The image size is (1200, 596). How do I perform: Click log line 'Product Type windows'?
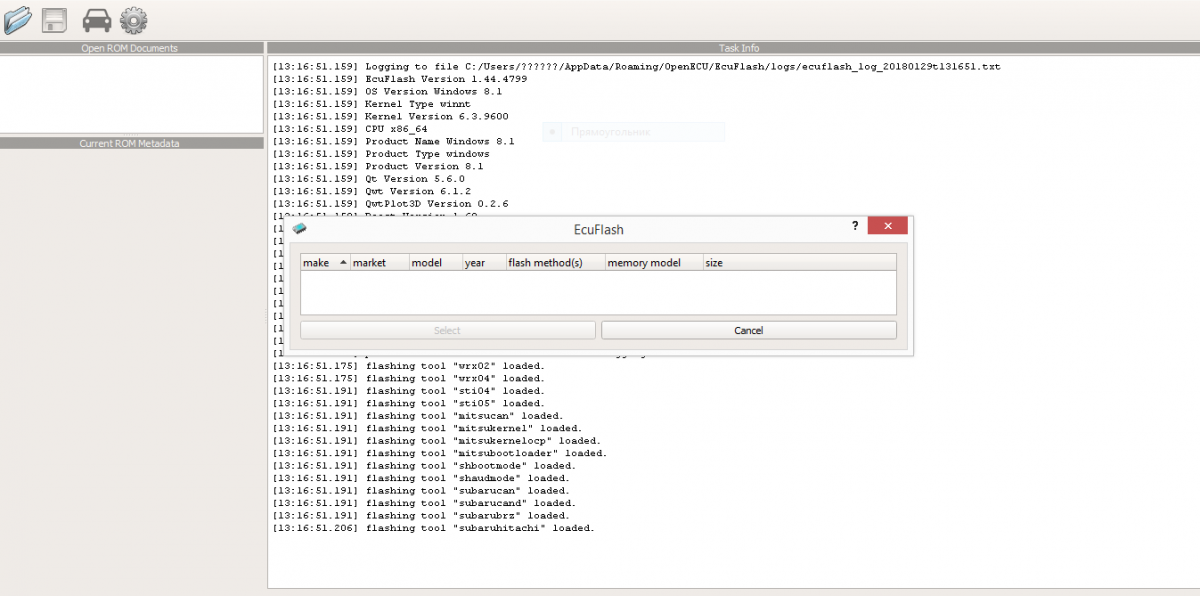[x=381, y=154]
